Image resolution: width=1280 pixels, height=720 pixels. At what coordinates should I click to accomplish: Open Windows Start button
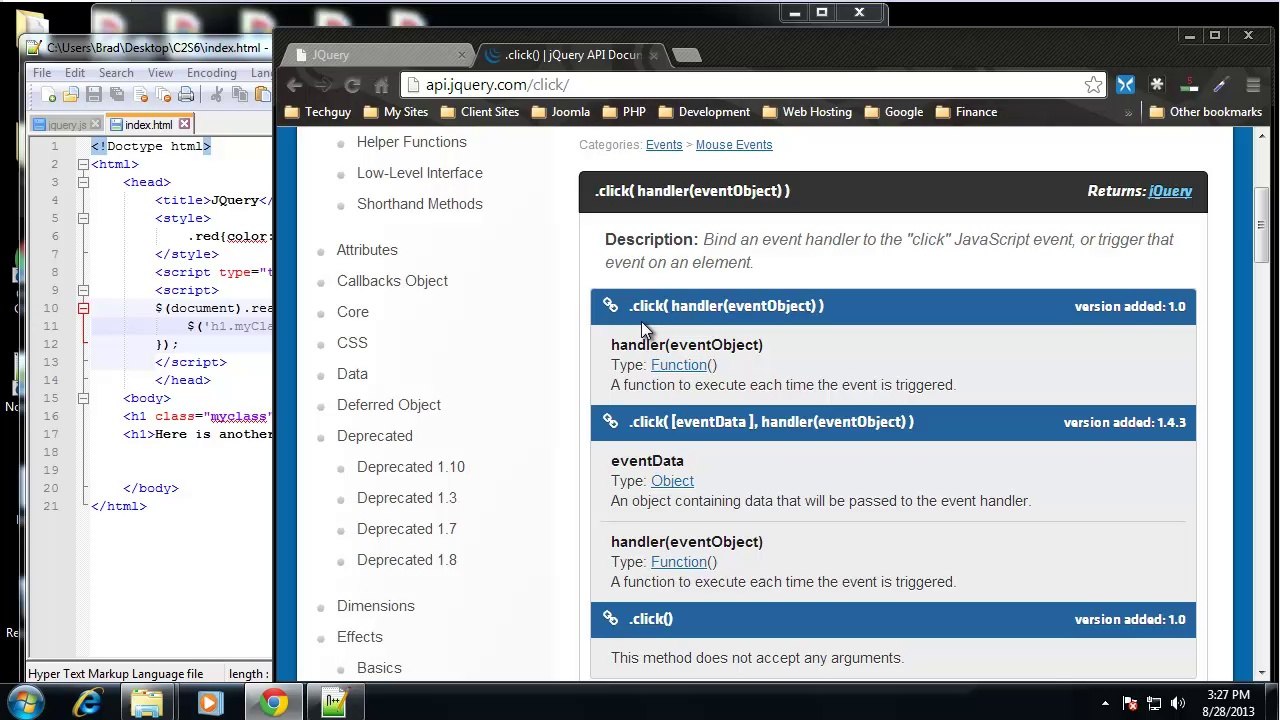(26, 703)
